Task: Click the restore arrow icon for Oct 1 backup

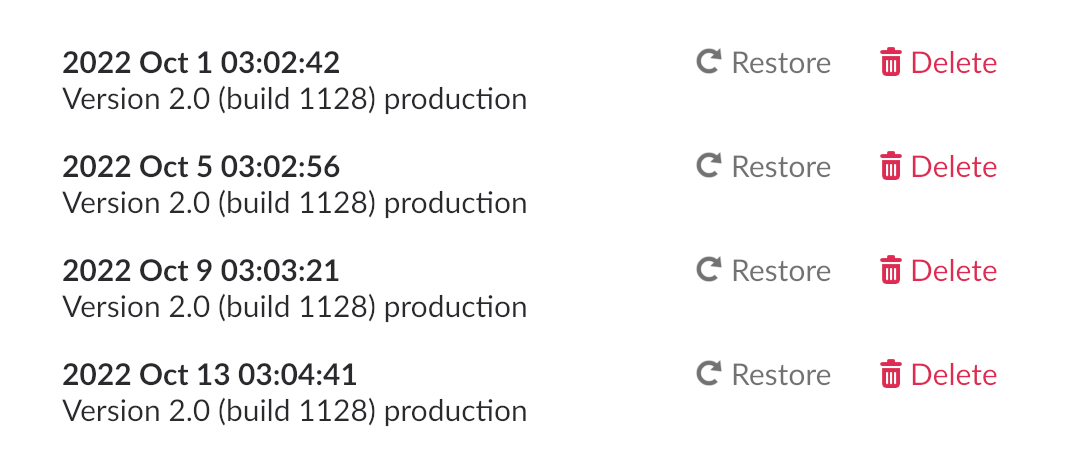Action: pyautogui.click(x=709, y=63)
